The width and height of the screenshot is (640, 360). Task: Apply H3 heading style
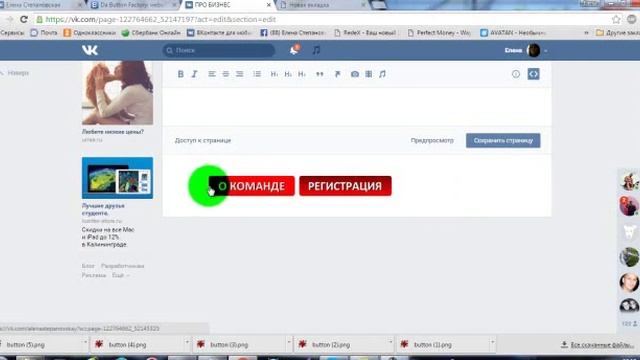point(302,74)
